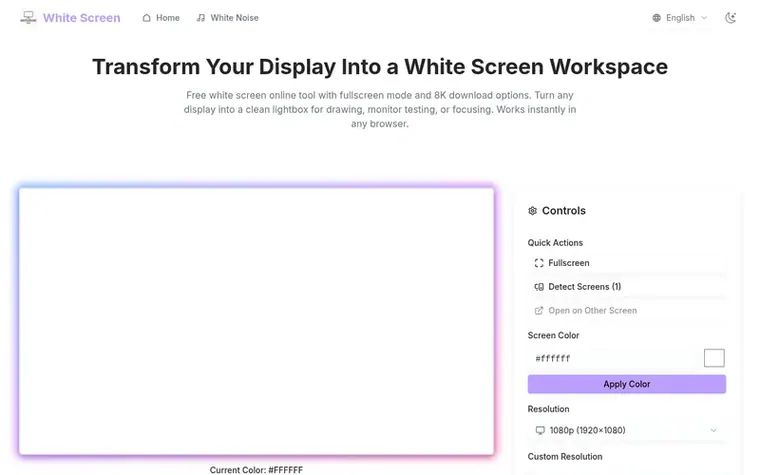This screenshot has height=475, width=760.
Task: Click the Custom Resolution label
Action: coord(565,457)
